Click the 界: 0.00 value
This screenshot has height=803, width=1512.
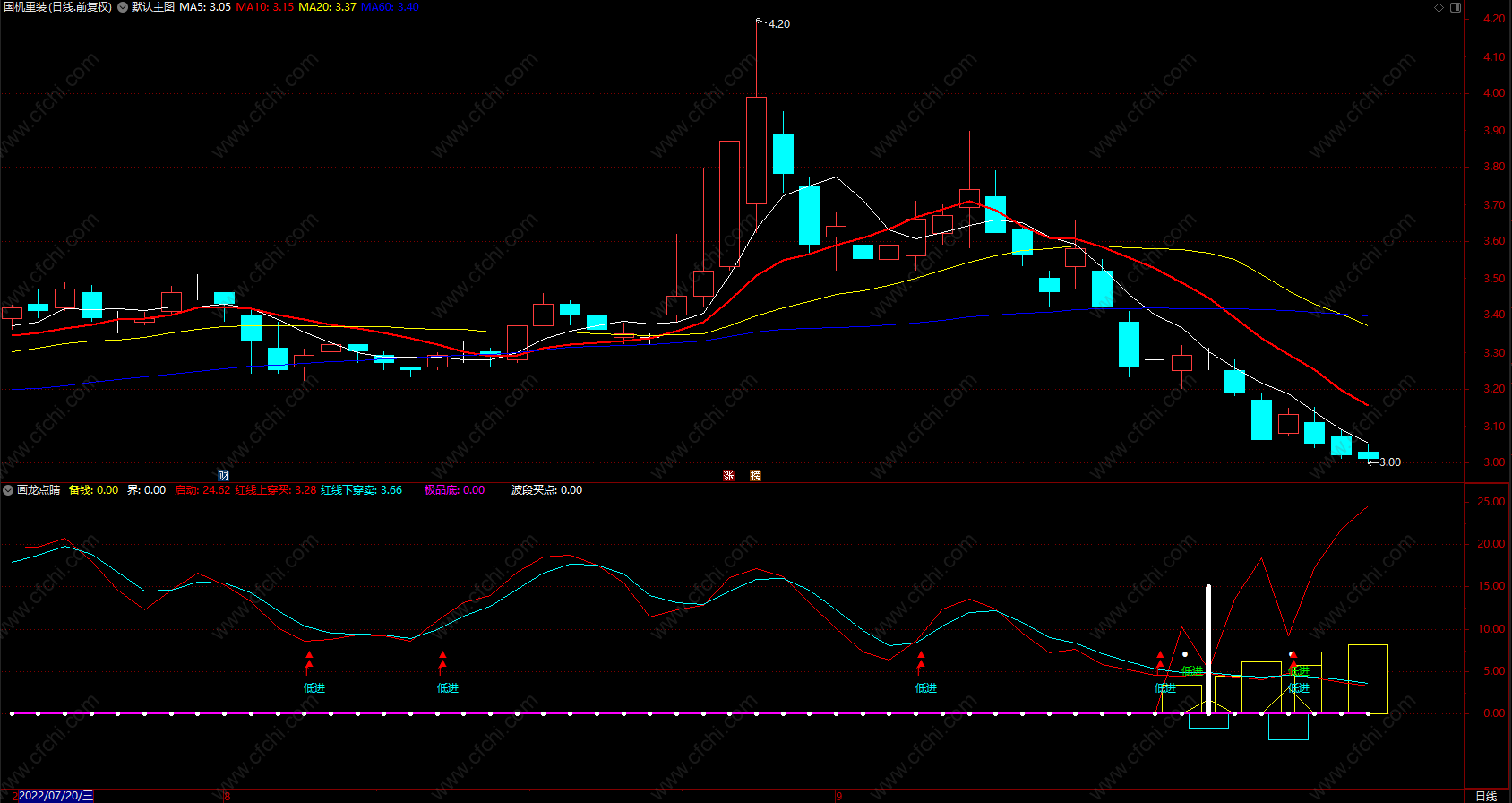tap(146, 490)
